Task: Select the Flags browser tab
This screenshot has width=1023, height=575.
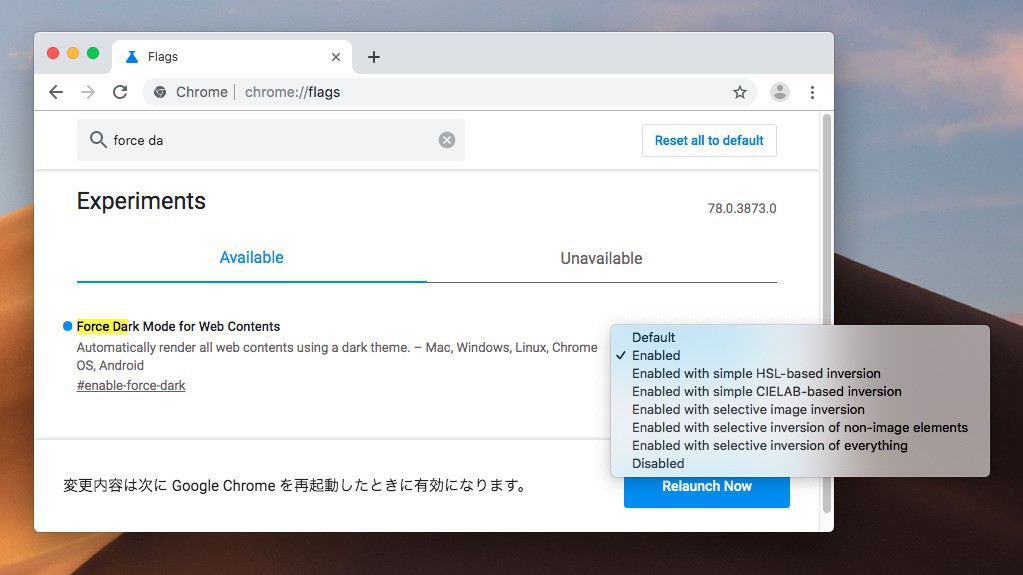Action: click(232, 57)
